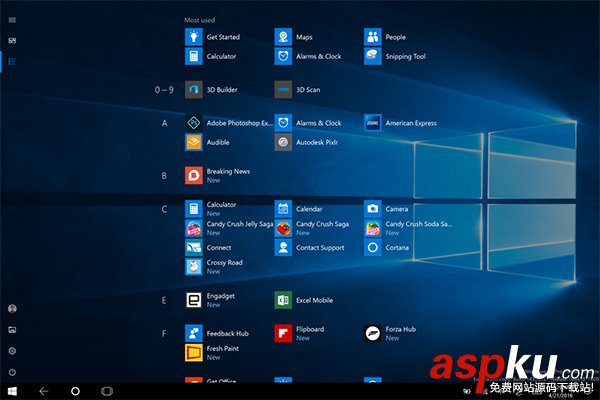
Task: Launch the Snipping Tool icon
Action: [x=373, y=56]
